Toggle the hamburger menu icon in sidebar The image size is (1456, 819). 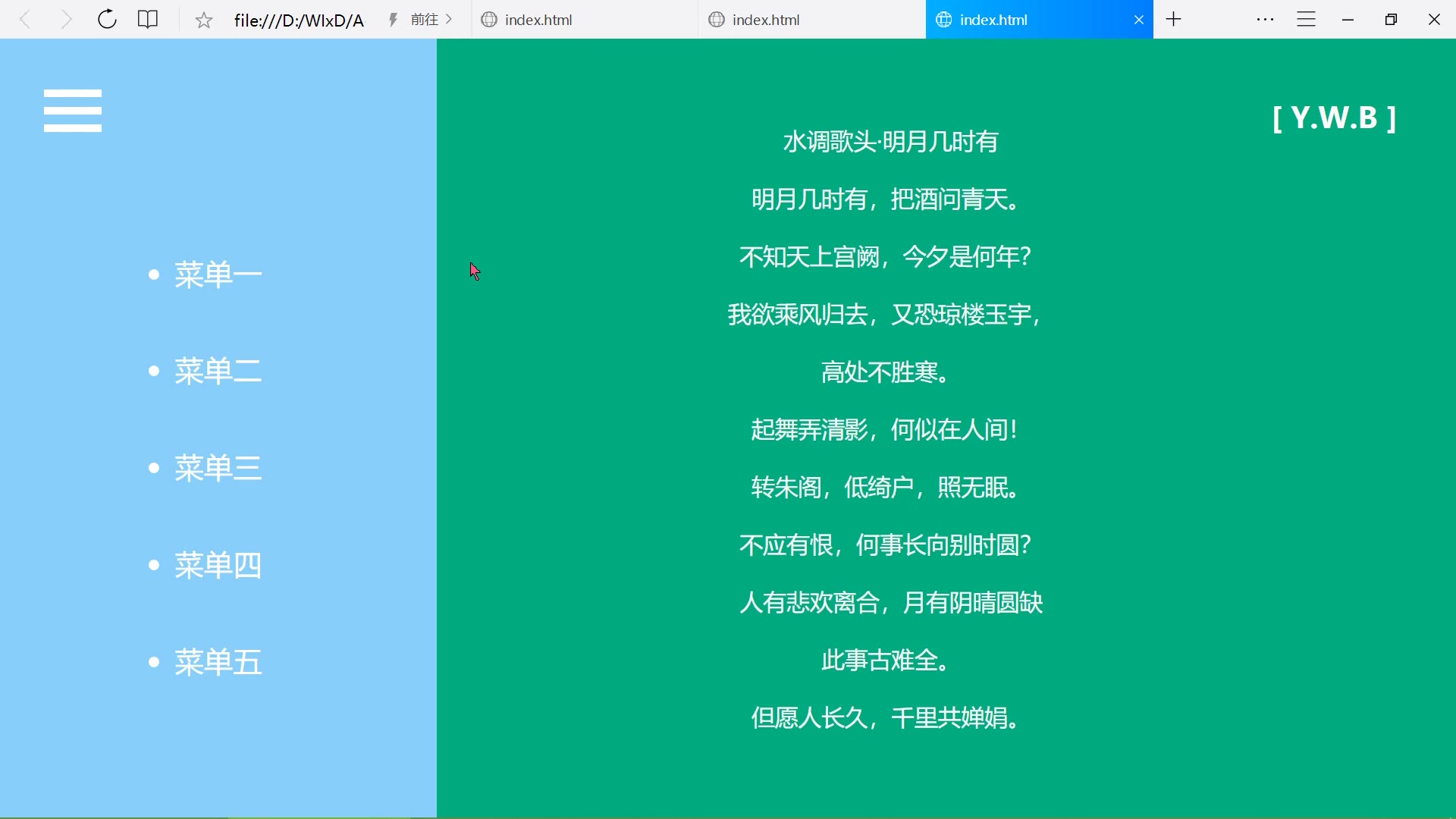click(73, 111)
